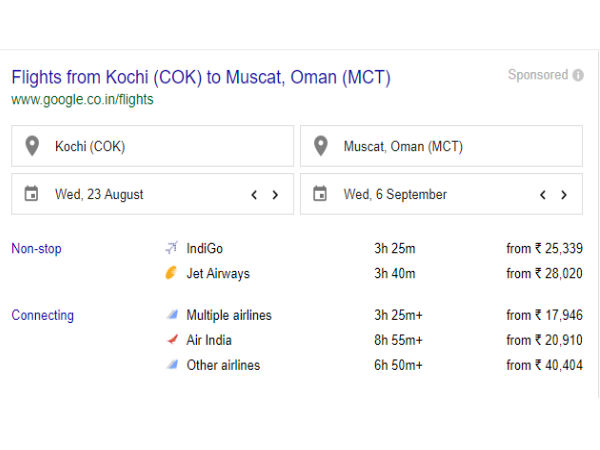Click the destination location pin icon
600x450 pixels.
click(320, 146)
